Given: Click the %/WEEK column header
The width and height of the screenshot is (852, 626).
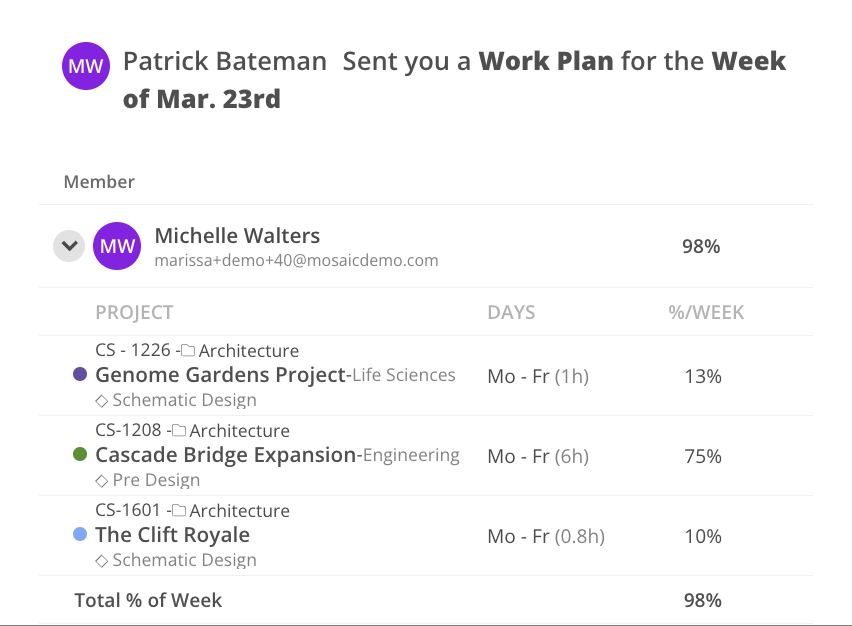Looking at the screenshot, I should pos(706,312).
